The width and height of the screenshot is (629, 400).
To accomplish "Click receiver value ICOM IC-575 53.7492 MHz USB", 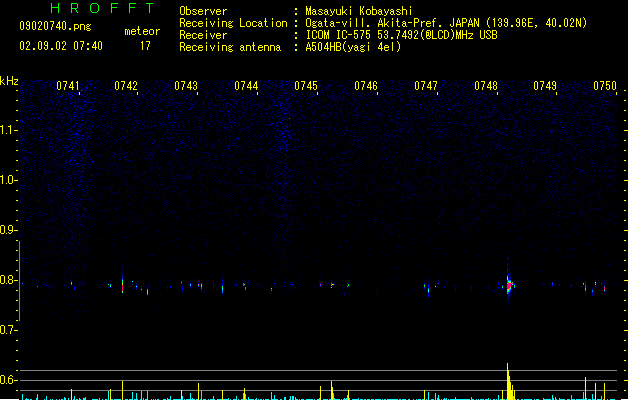I will point(402,35).
